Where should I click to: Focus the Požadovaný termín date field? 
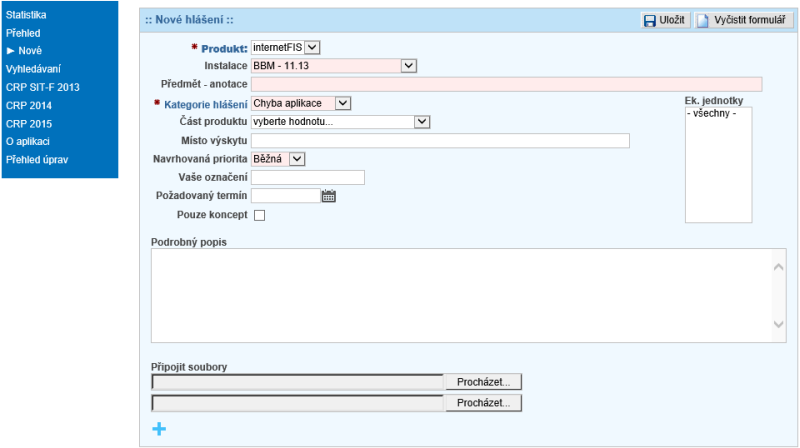coord(286,196)
